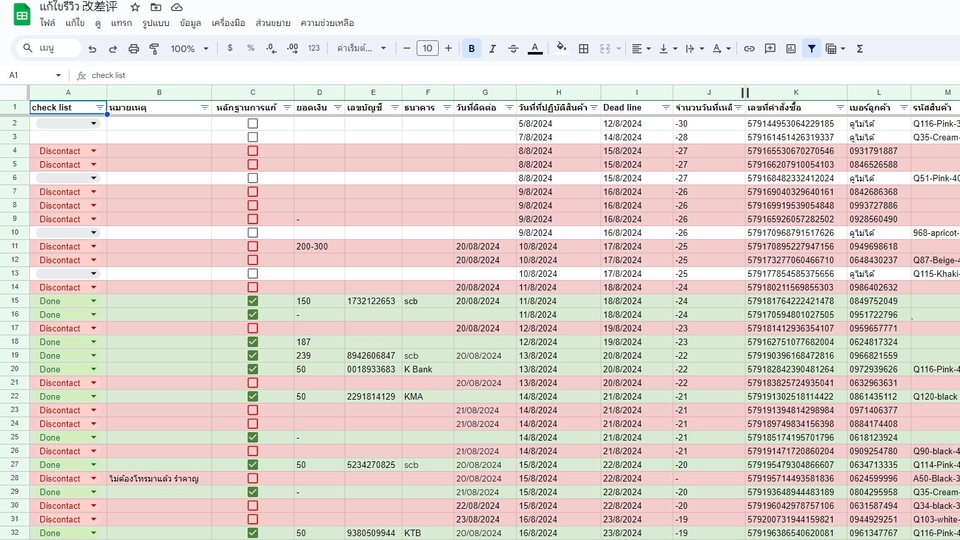Select the K Bank cell in row 20
Screen dimensions: 960x540
click(427, 369)
